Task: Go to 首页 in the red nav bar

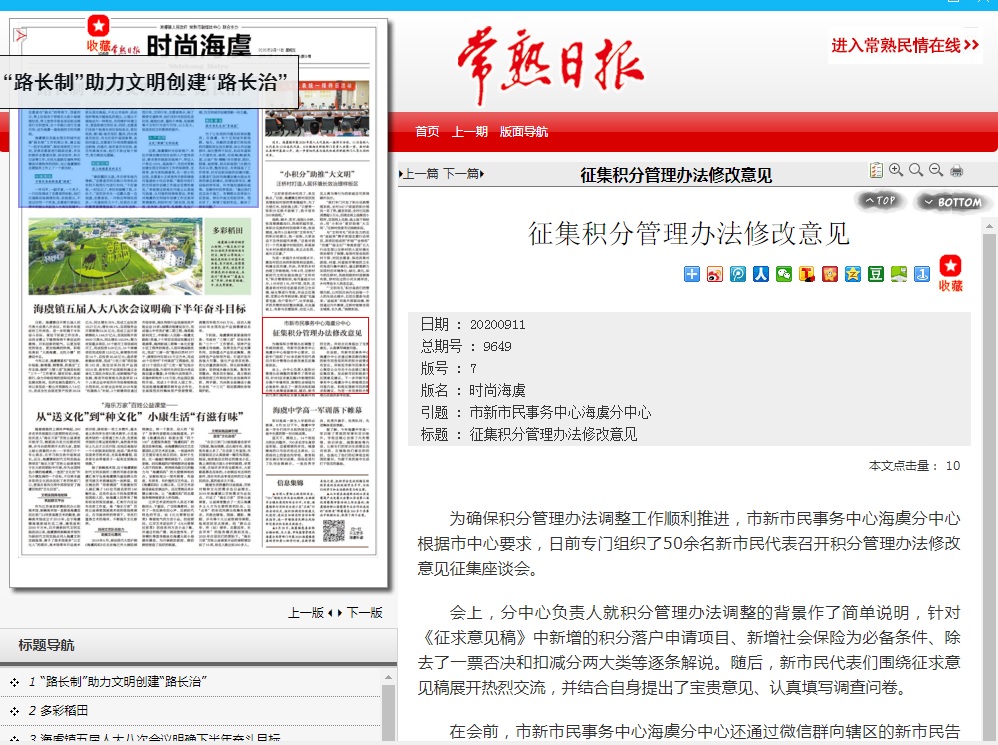Action: click(x=427, y=132)
